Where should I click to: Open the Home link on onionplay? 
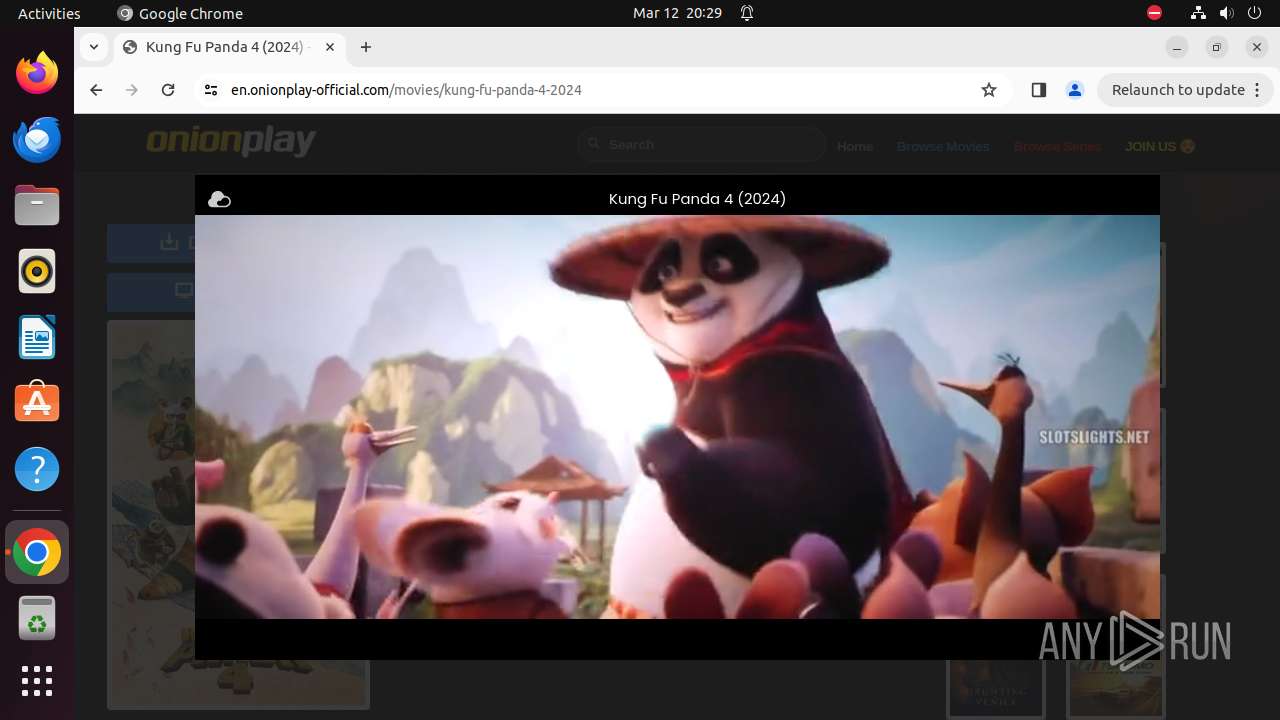coord(855,146)
